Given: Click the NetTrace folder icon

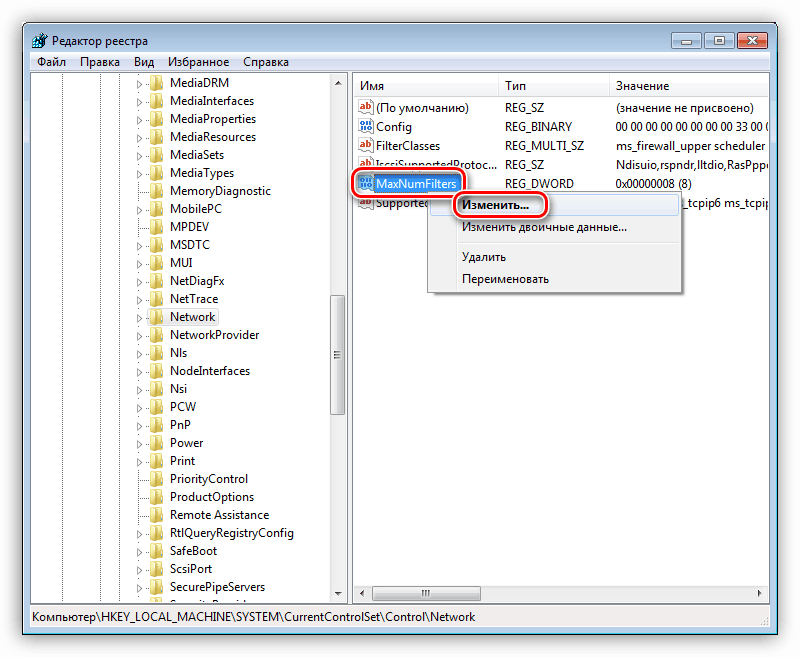Looking at the screenshot, I should (156, 299).
